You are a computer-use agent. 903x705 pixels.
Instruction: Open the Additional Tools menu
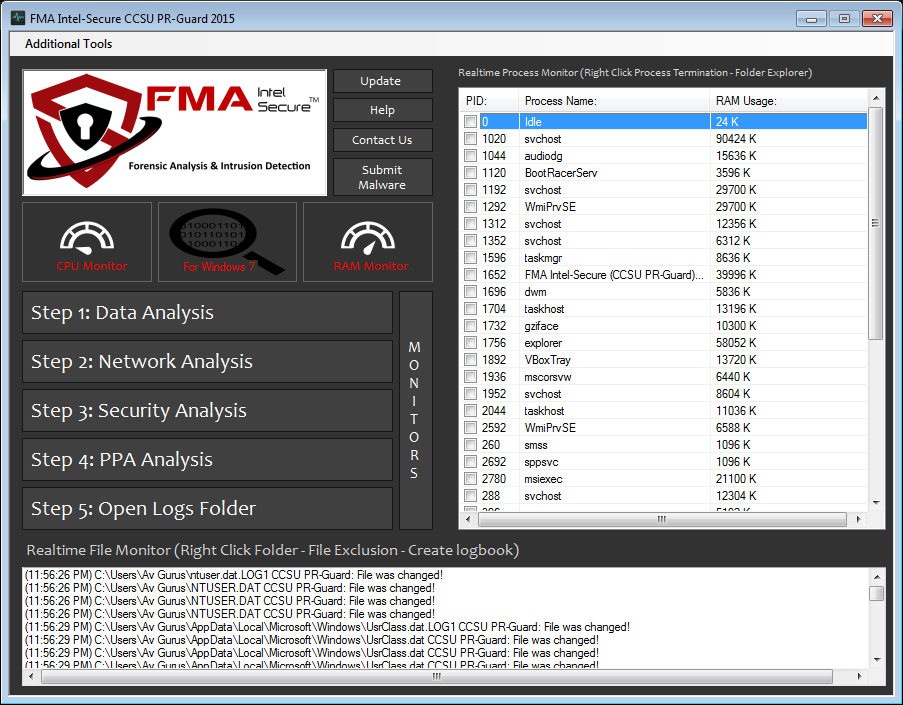point(69,44)
